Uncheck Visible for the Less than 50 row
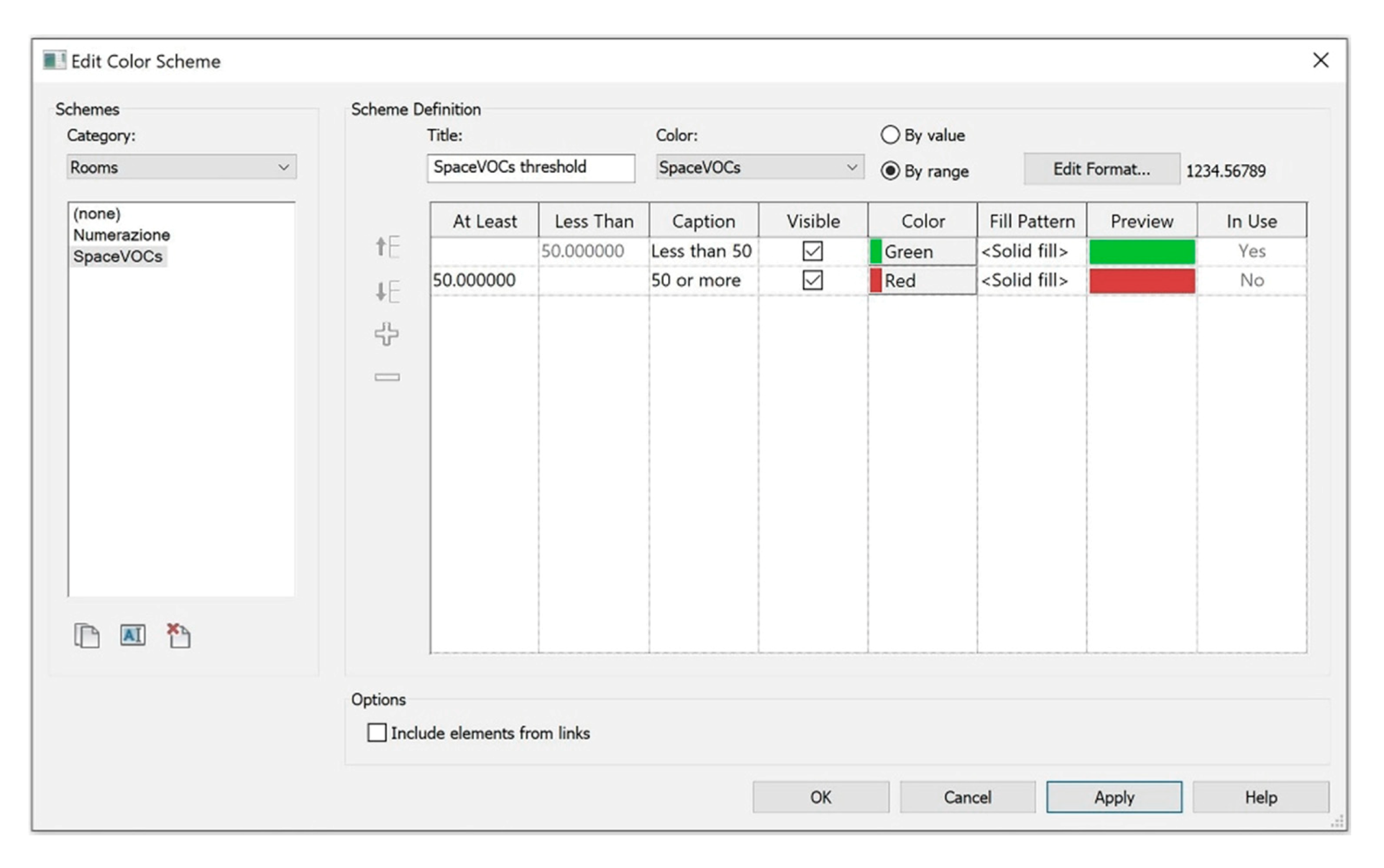 812,251
